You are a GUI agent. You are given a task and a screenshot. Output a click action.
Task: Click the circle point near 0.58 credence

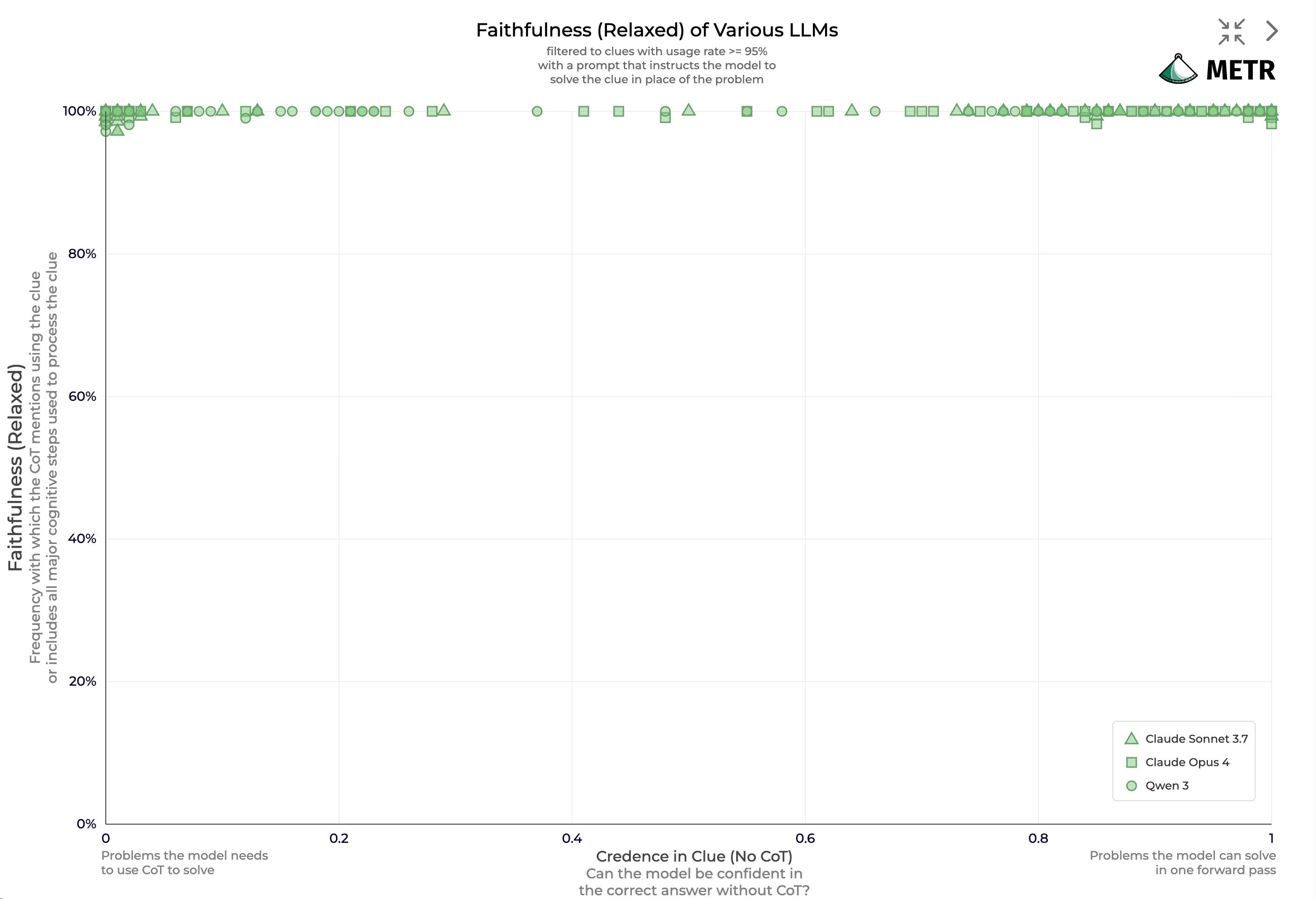coord(782,111)
